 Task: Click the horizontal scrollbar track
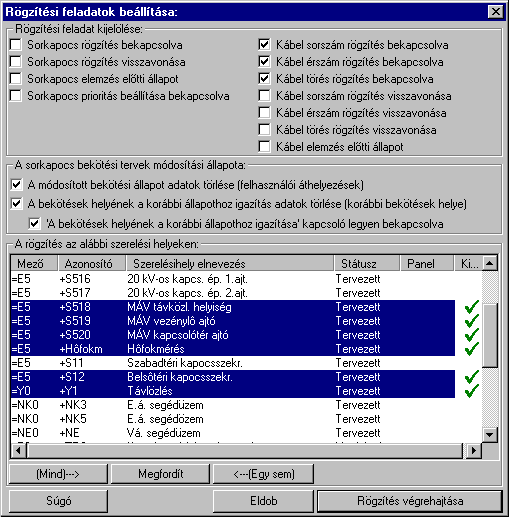[x=246, y=451]
